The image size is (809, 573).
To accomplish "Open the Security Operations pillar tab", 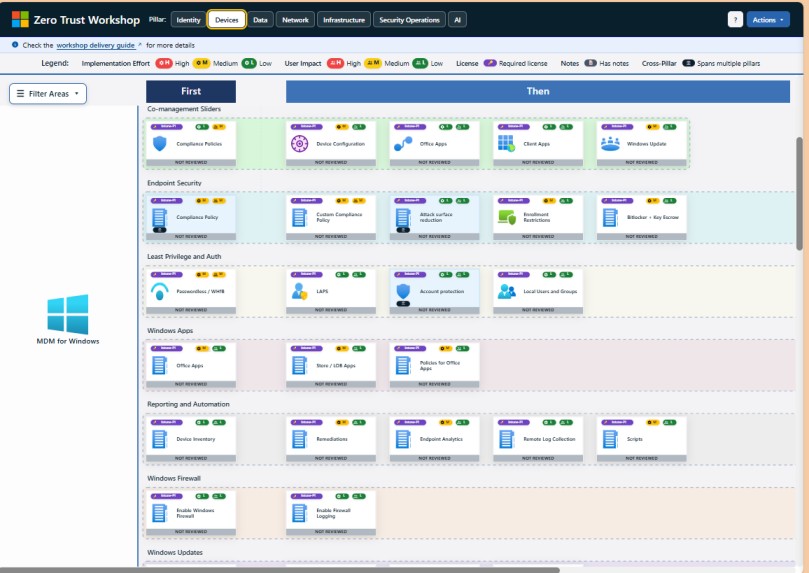I will tap(408, 19).
